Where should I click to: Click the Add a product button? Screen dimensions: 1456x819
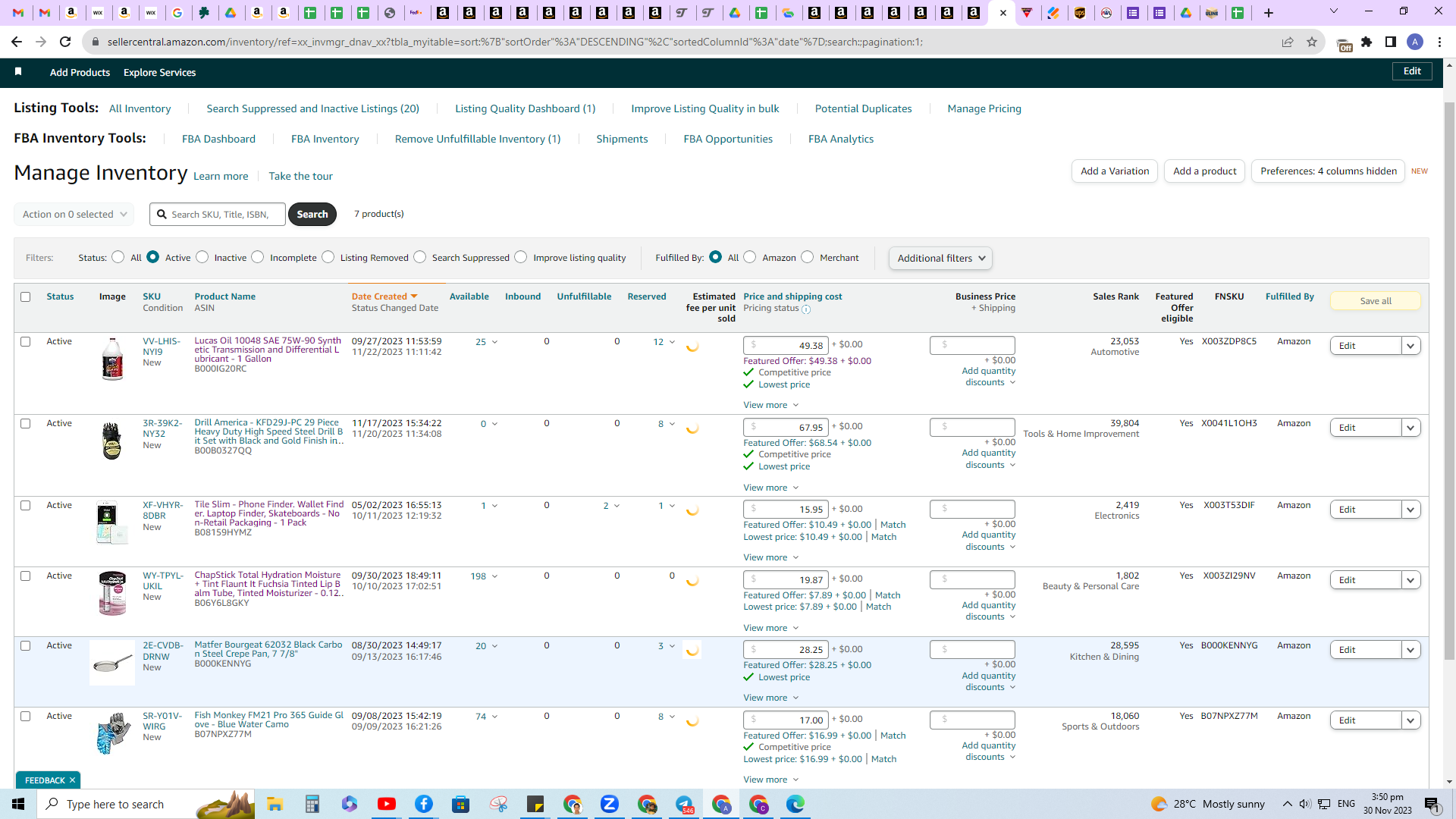pyautogui.click(x=1204, y=171)
